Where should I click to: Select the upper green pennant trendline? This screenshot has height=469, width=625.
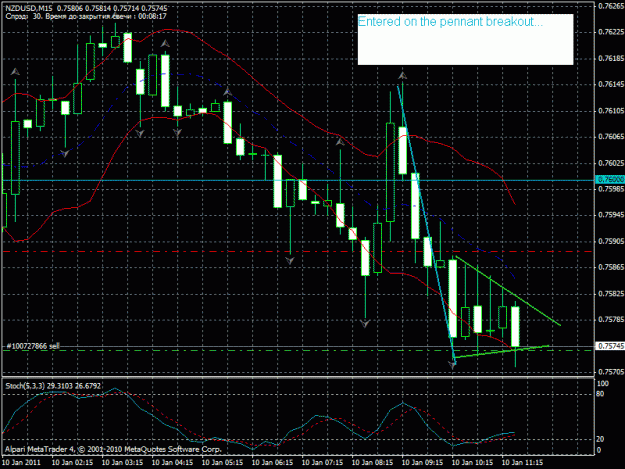(508, 290)
